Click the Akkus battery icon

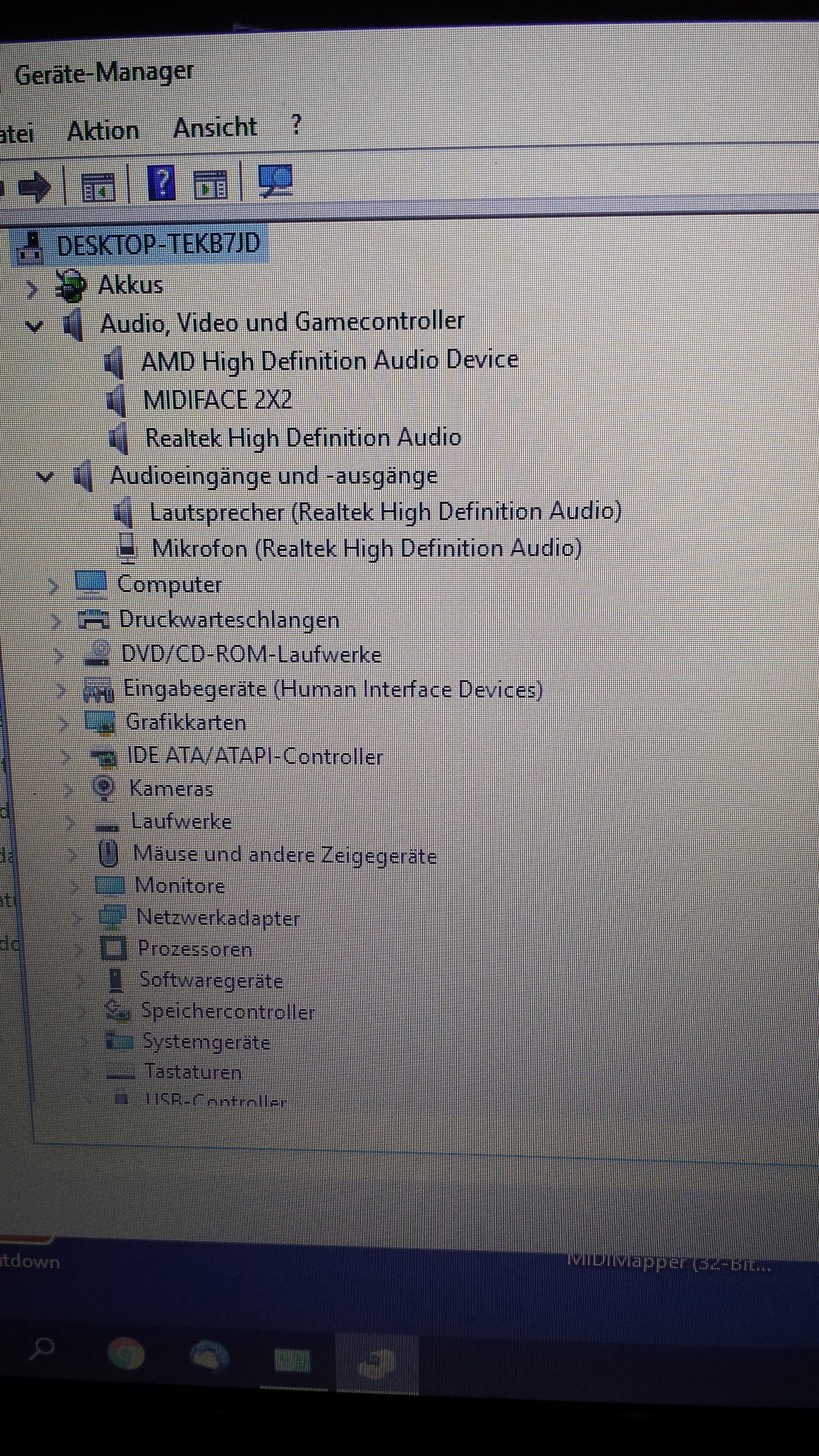[71, 285]
